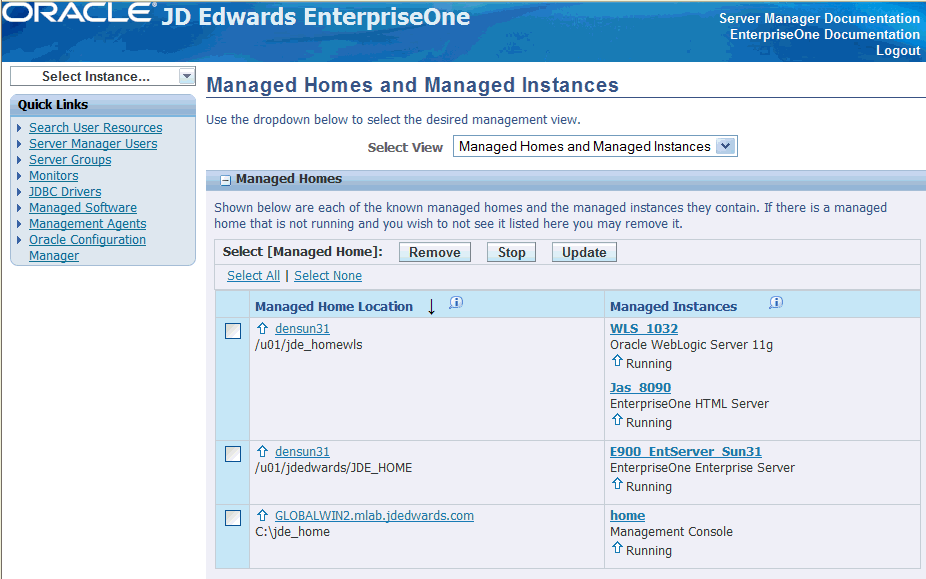Open Server Manager Users quick link
Screen dimensions: 926x579
pos(93,144)
